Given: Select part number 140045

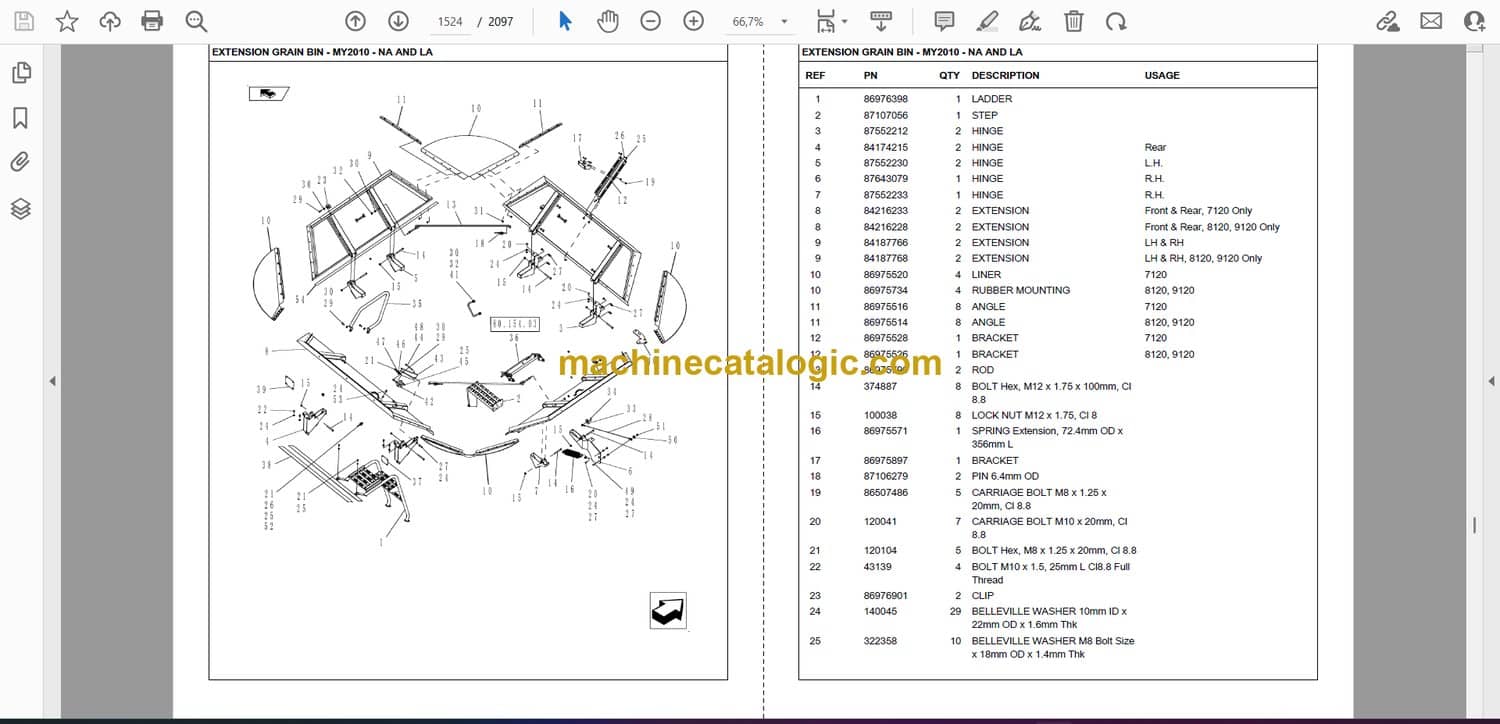Looking at the screenshot, I should click(880, 611).
